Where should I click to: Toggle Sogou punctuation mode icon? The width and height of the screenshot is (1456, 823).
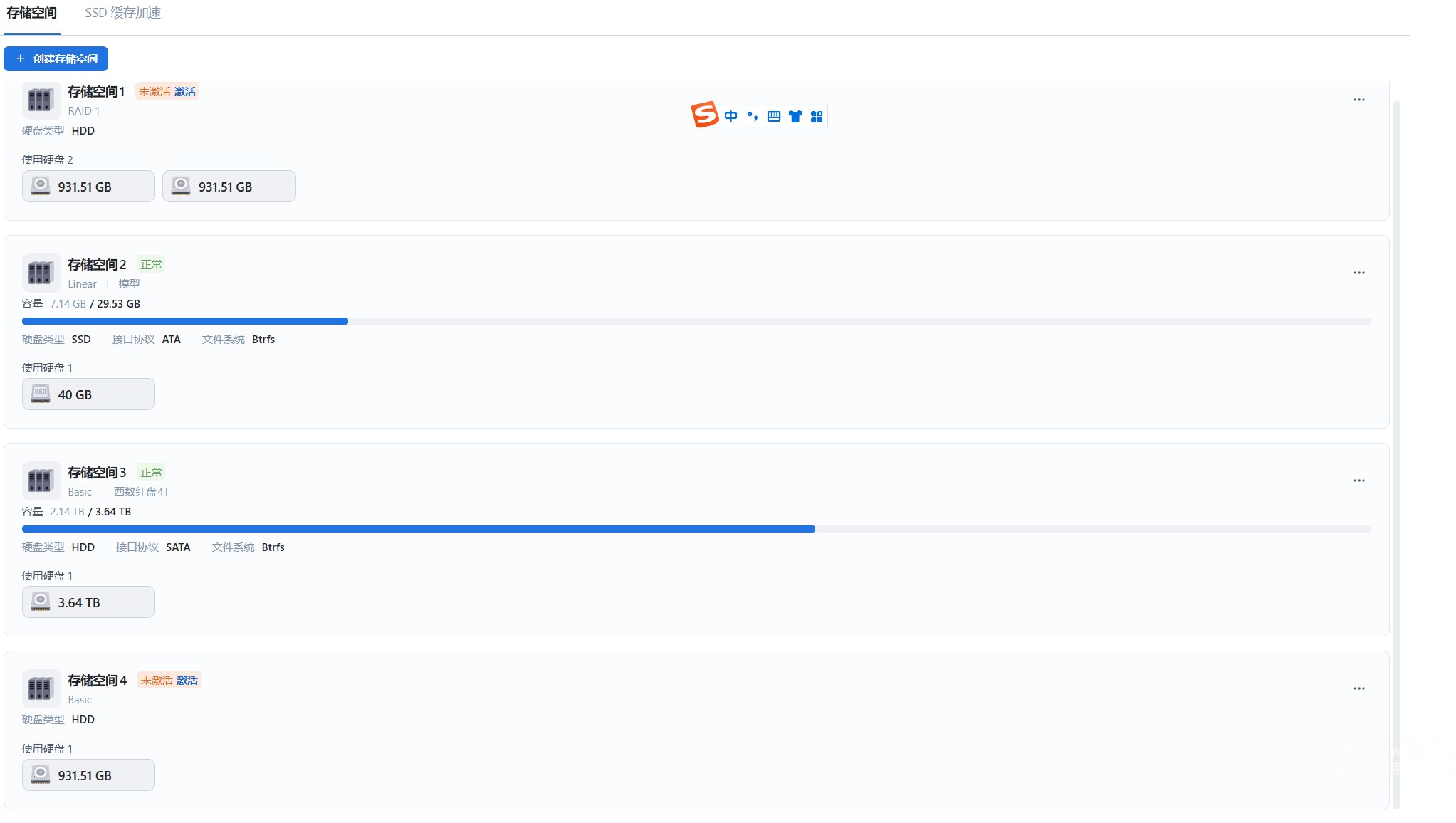pyautogui.click(x=753, y=116)
